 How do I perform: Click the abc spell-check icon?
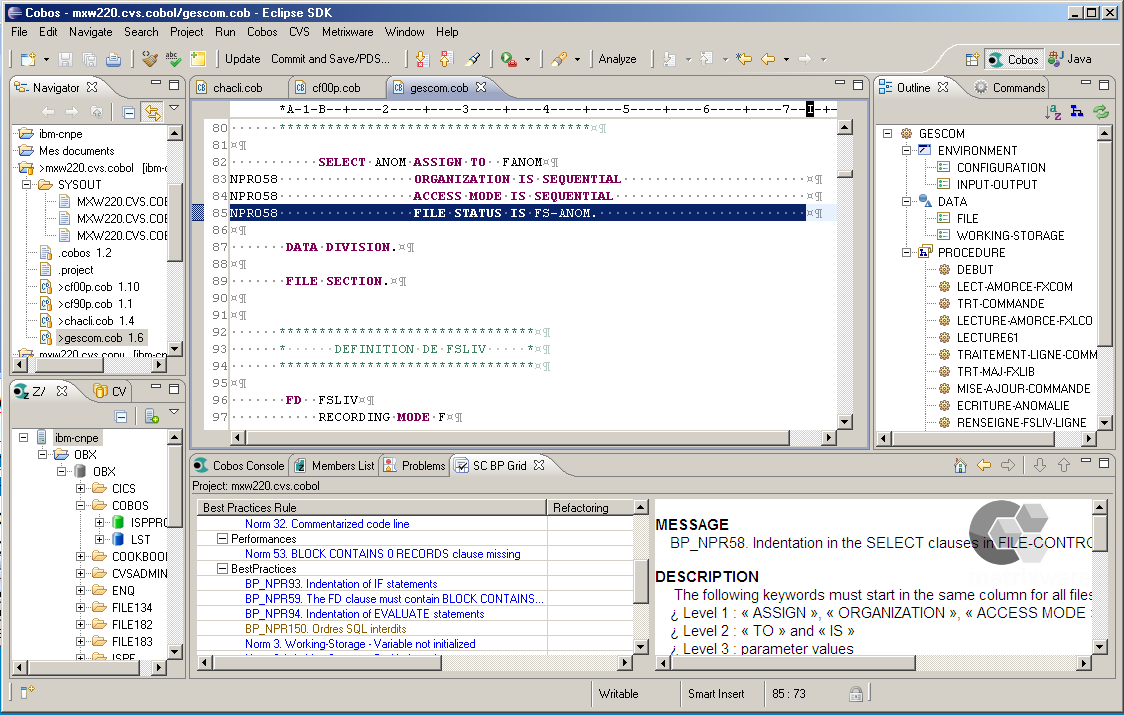point(173,59)
